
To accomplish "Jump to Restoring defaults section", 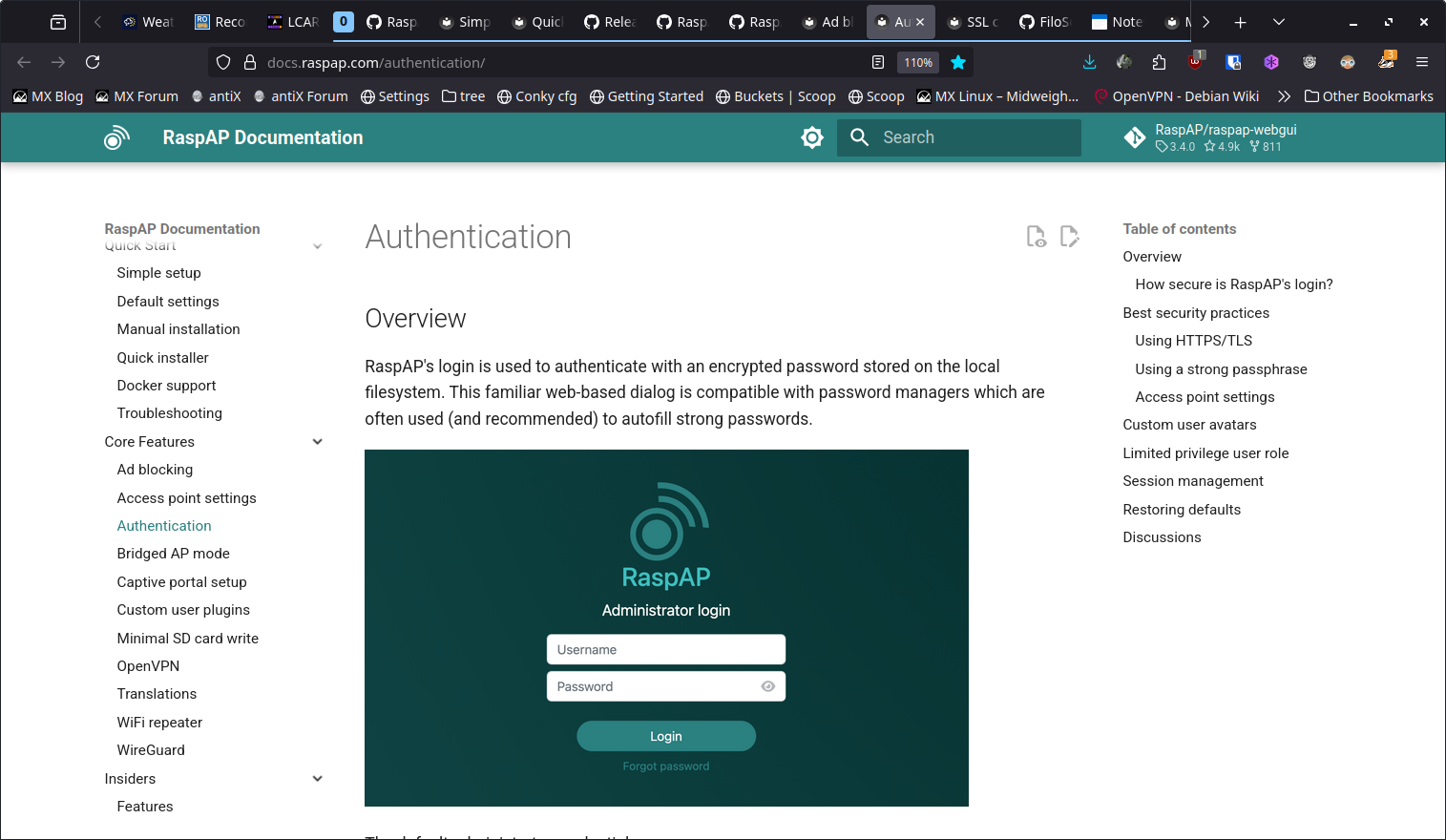I will click(x=1182, y=510).
